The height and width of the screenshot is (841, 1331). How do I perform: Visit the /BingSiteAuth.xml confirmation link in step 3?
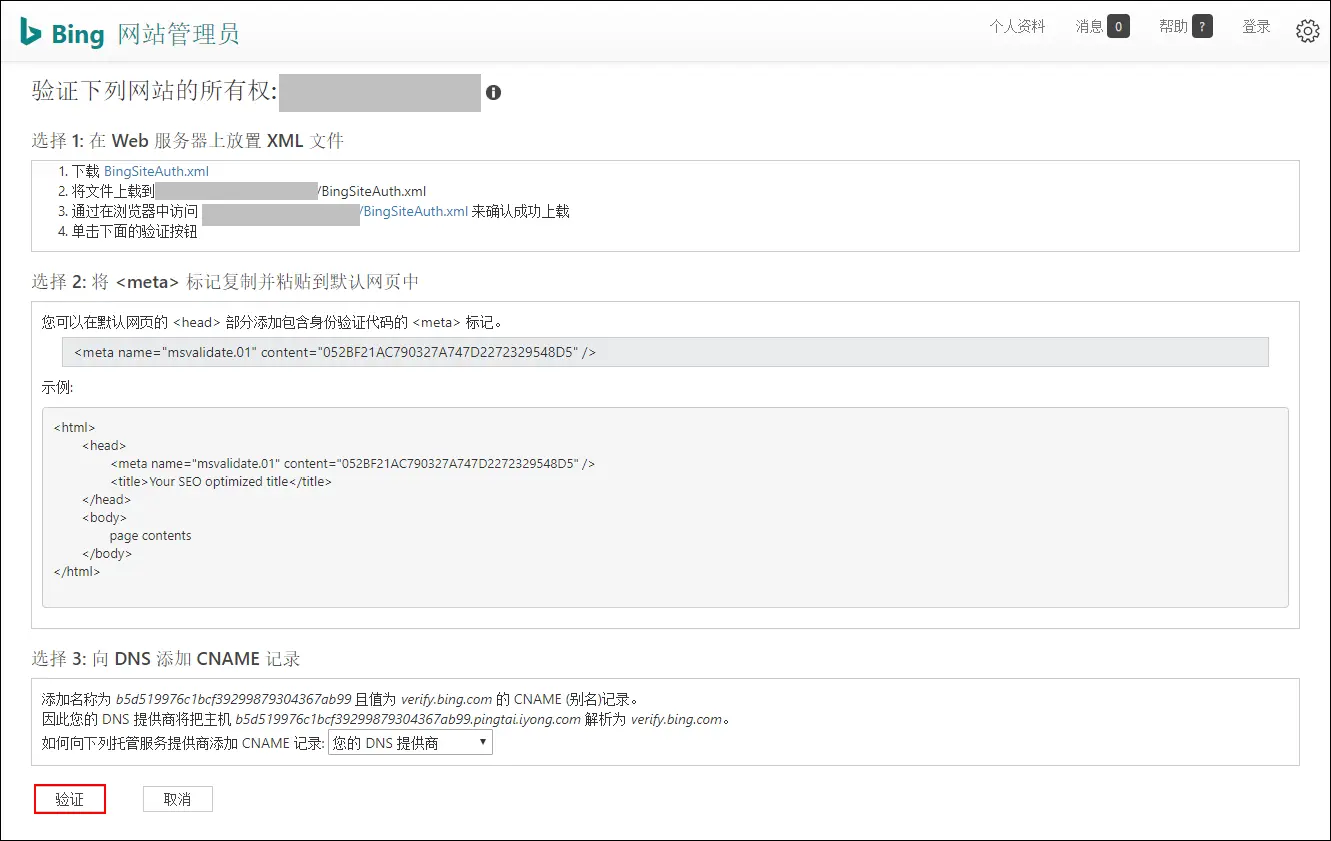coord(414,211)
